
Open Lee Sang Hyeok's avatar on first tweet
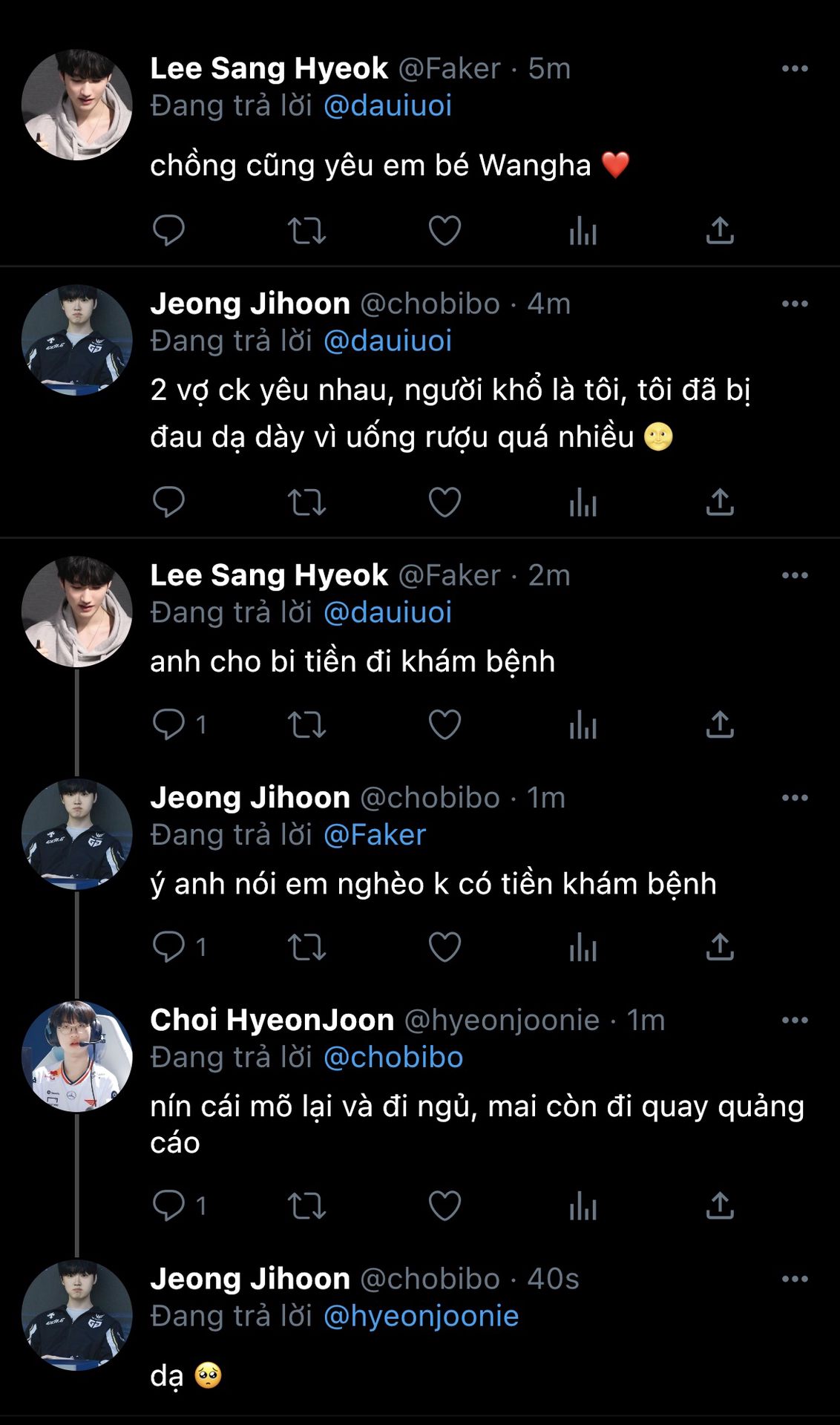tap(77, 105)
